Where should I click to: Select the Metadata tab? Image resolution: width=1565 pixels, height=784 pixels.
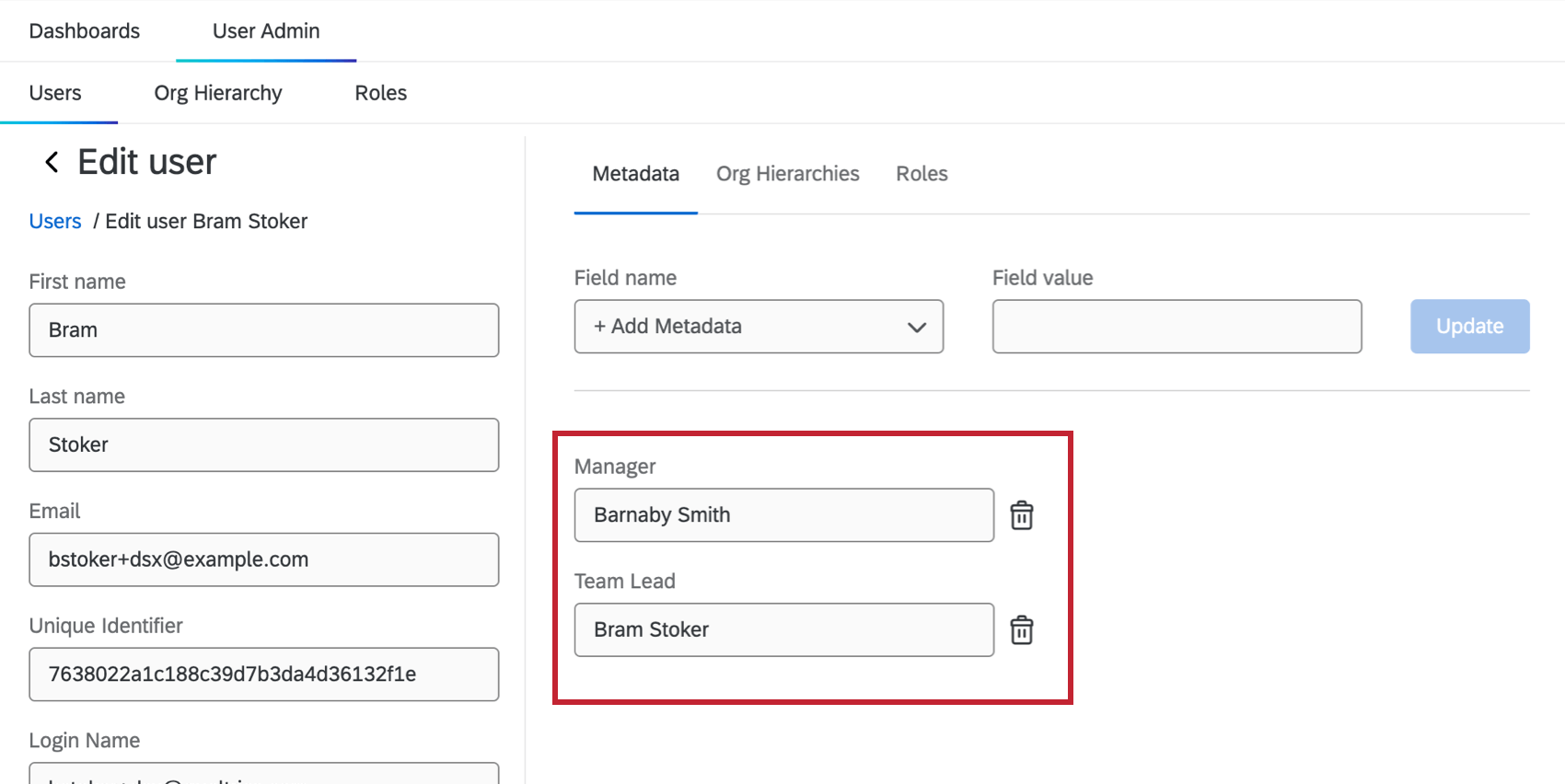click(636, 174)
